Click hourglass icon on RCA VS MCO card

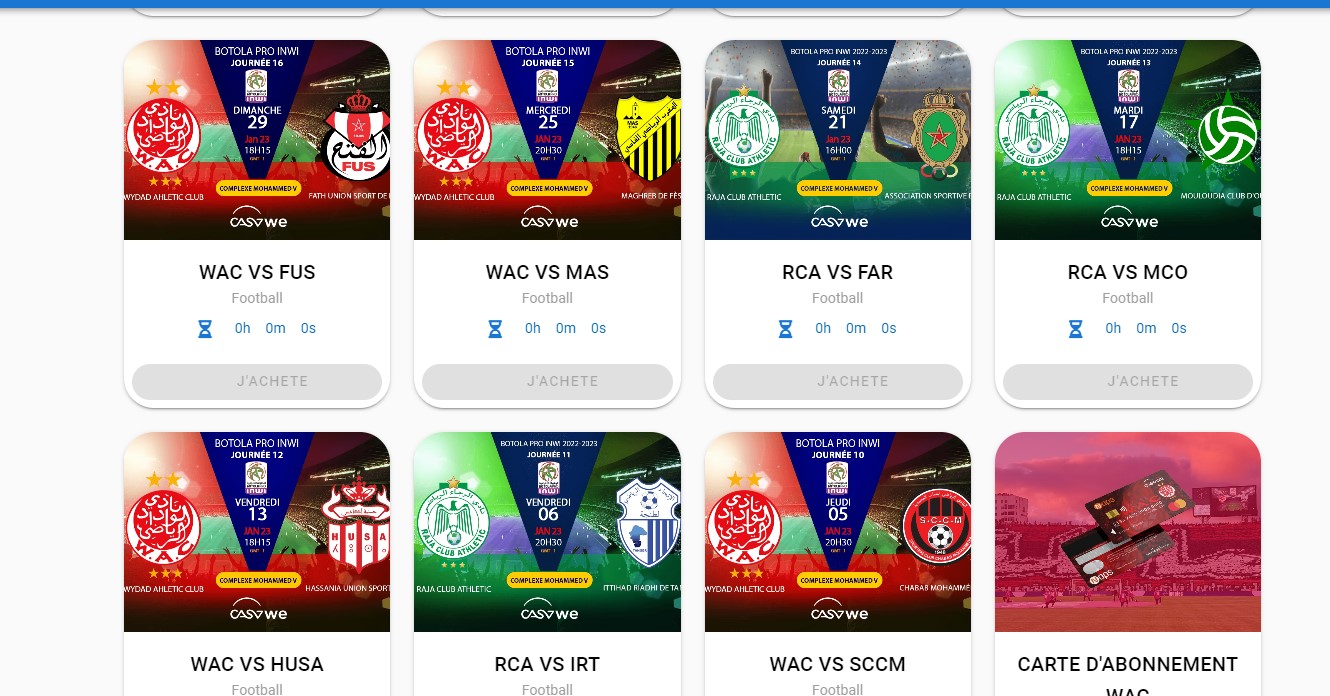(x=1076, y=328)
